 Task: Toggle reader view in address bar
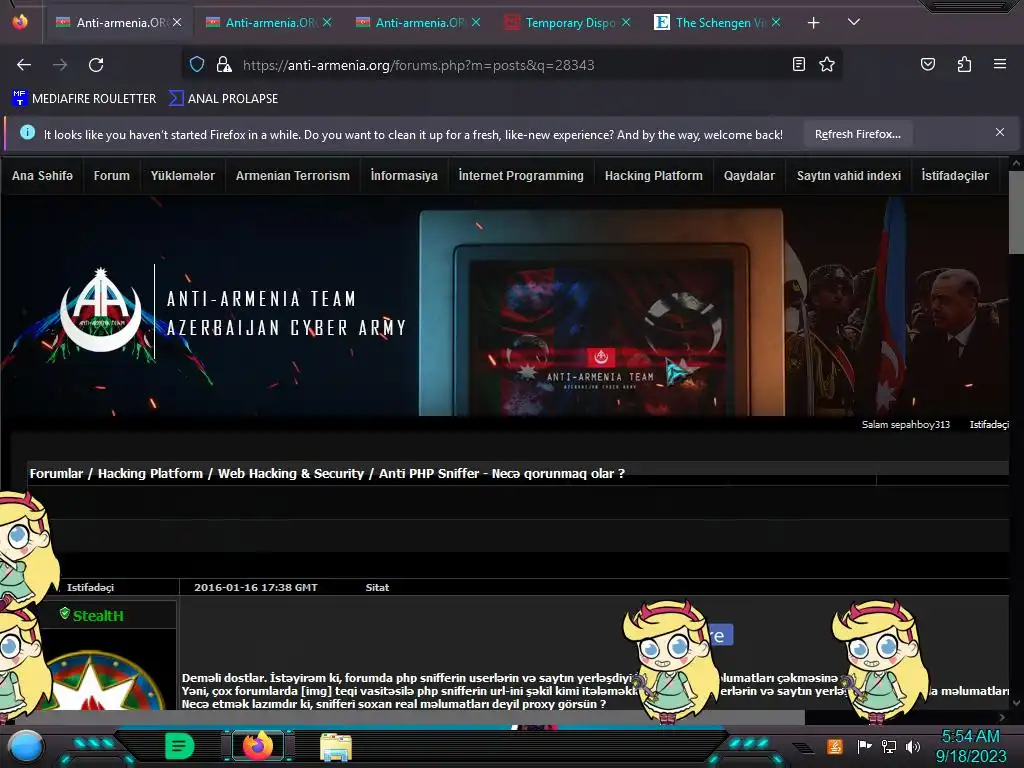click(x=799, y=64)
